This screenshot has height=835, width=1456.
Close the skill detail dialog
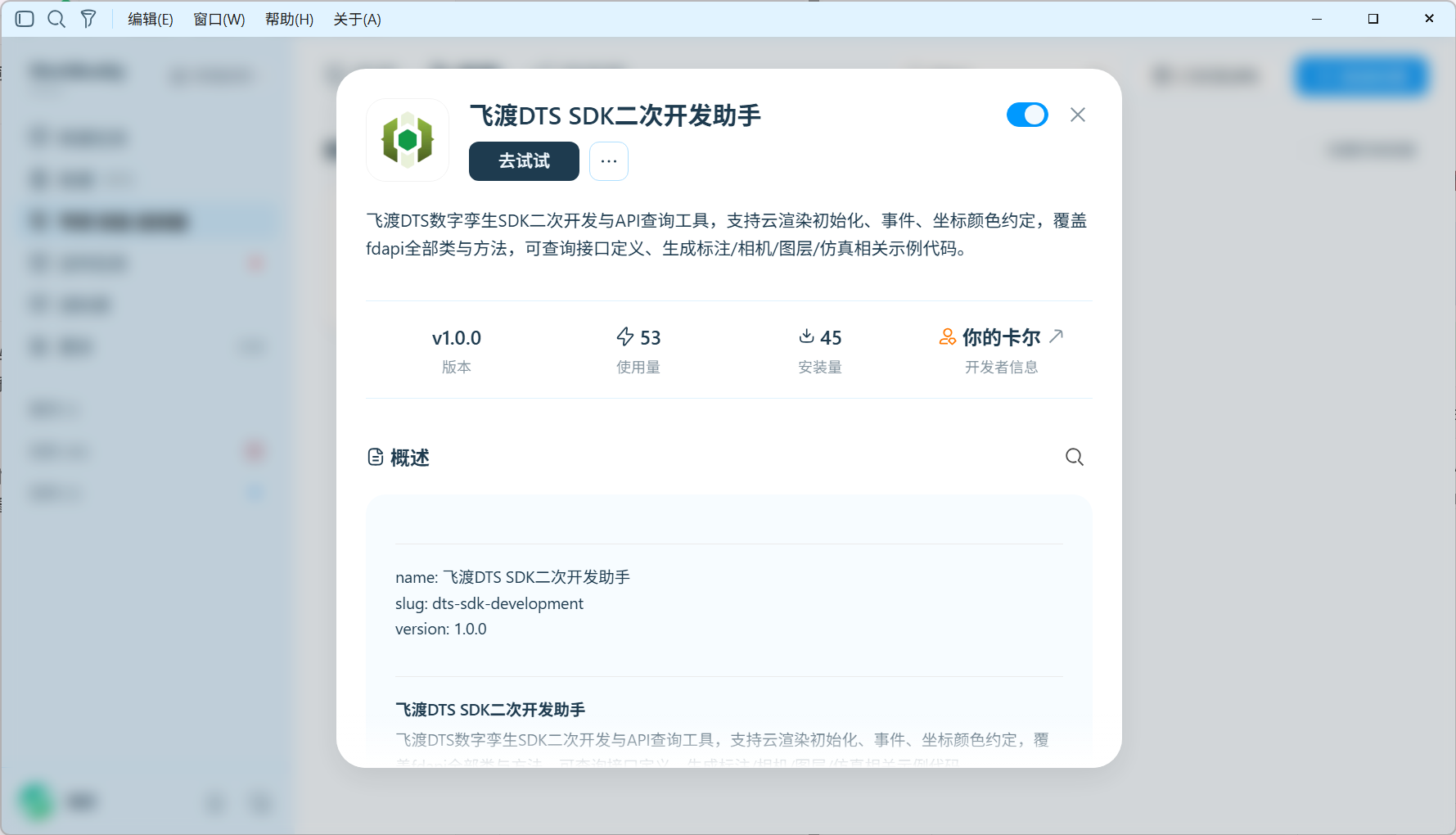pos(1078,115)
